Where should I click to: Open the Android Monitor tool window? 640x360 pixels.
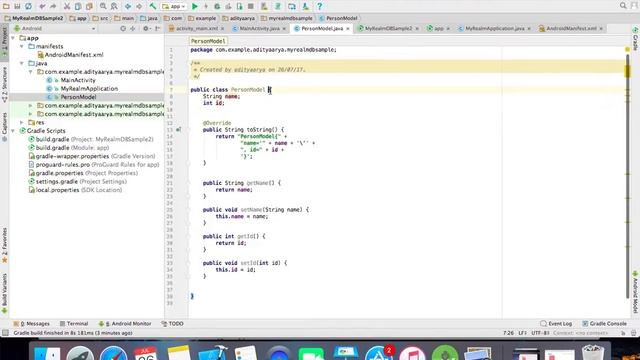(x=125, y=324)
